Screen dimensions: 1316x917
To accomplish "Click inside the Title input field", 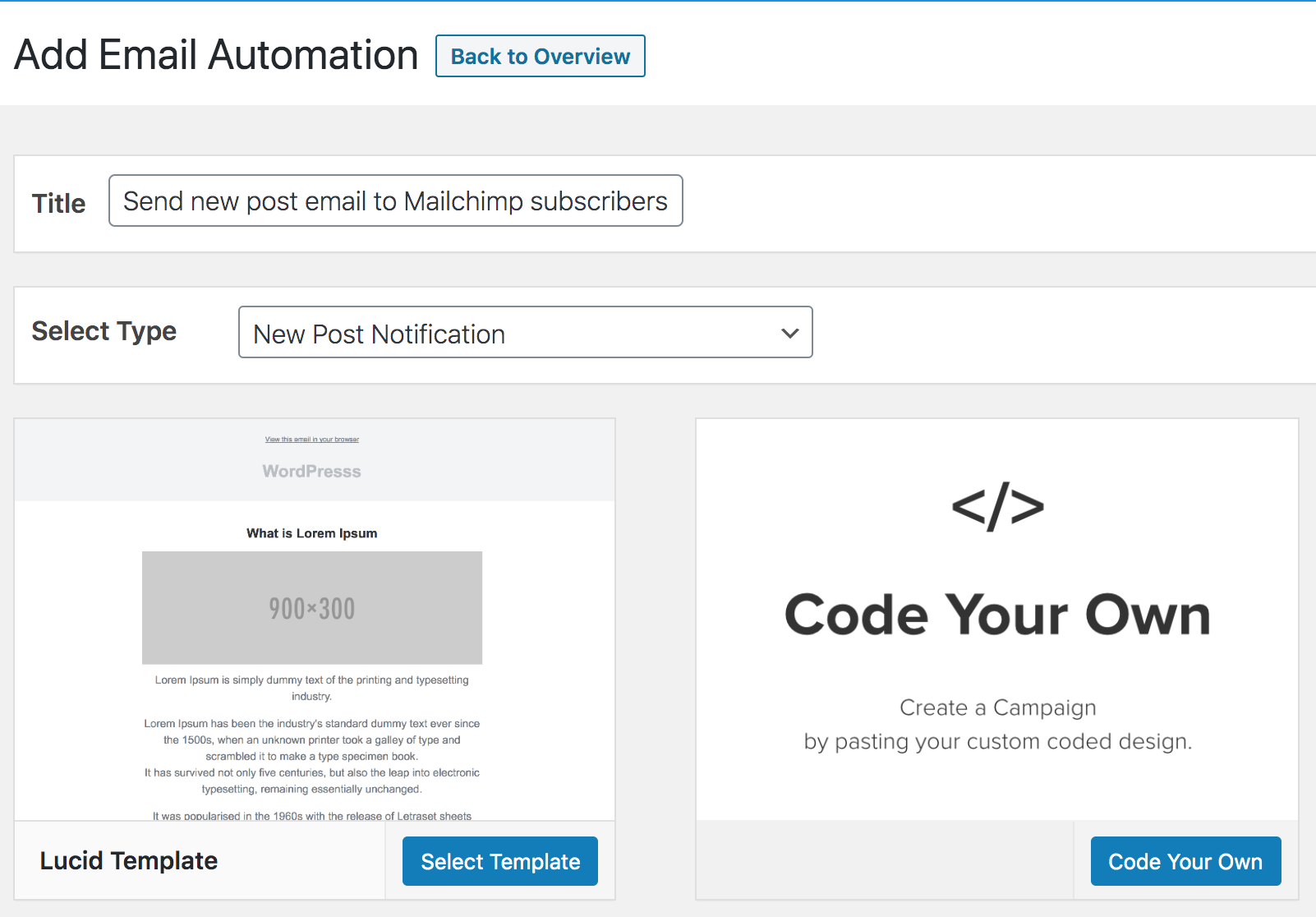I will 395,200.
